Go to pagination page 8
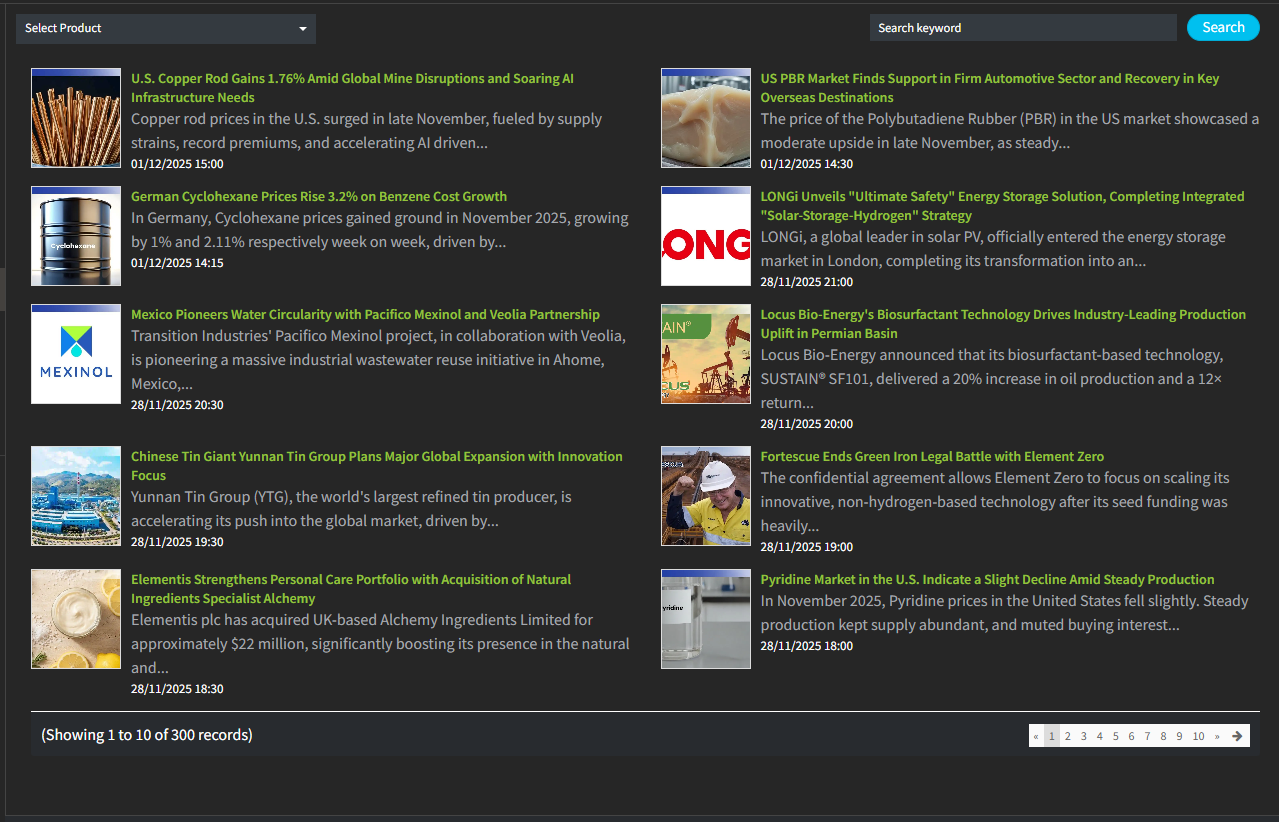Screen dimensions: 1279x822 tap(1163, 736)
